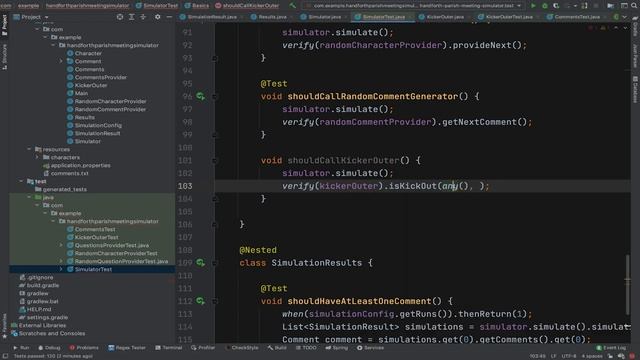Open the Project panel settings gear
This screenshot has width=640, height=360.
click(x=158, y=17)
